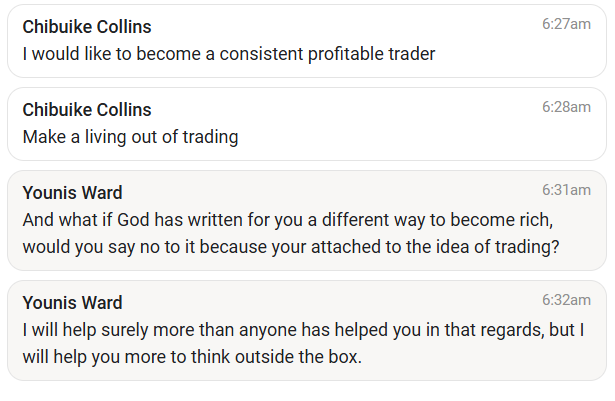The image size is (615, 401).
Task: Select the "consistent profitable trader" message text
Action: coord(228,54)
